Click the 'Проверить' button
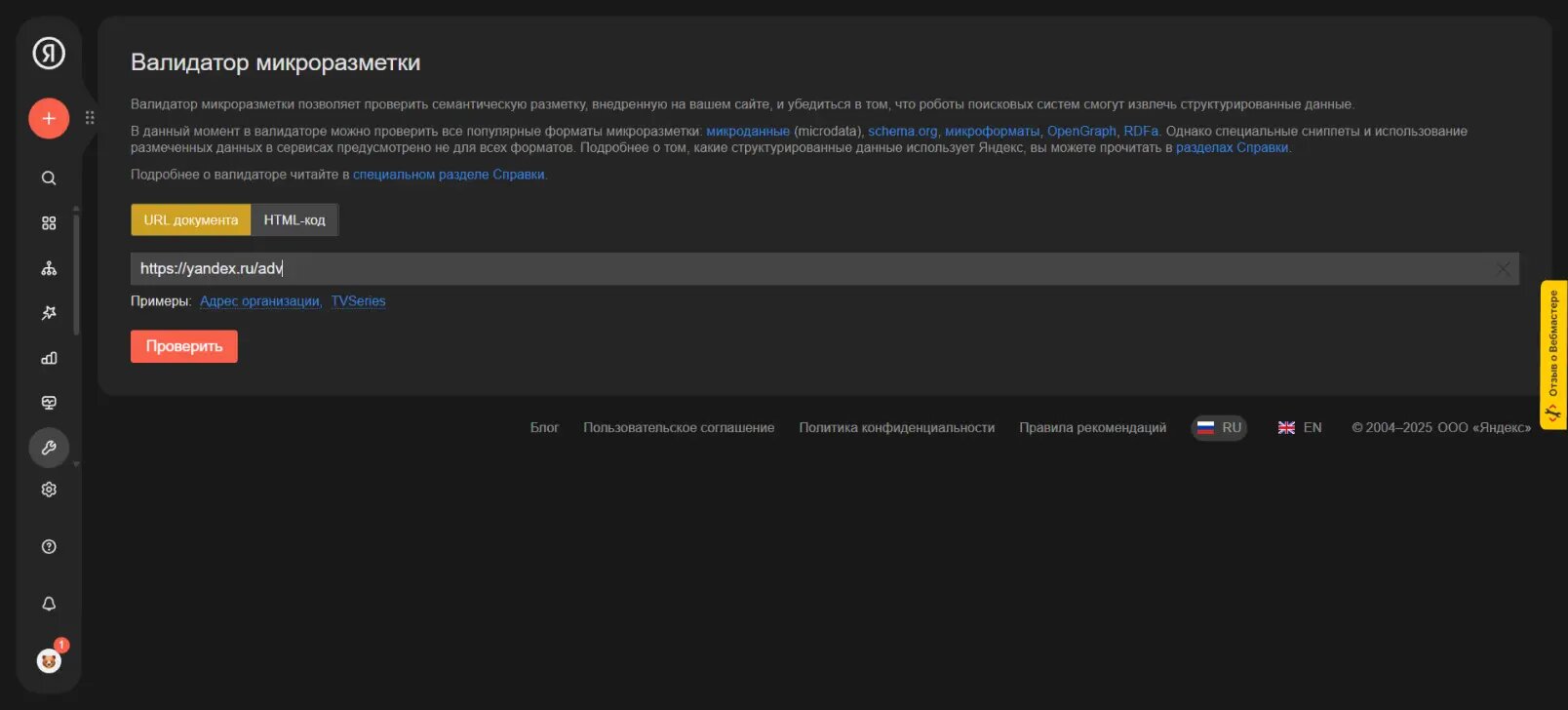This screenshot has height=710, width=1568. [184, 346]
